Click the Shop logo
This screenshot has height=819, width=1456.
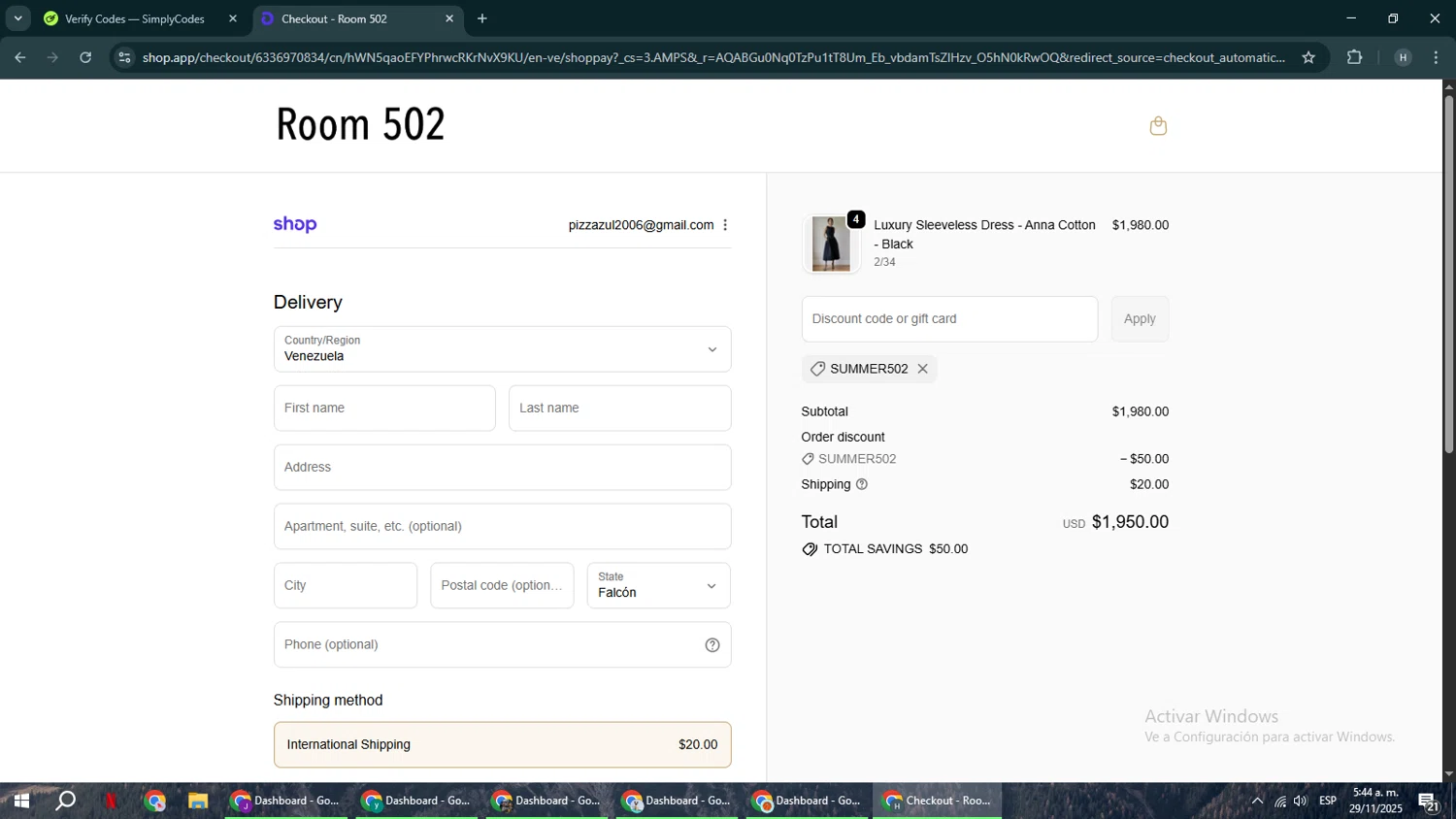pos(295,224)
